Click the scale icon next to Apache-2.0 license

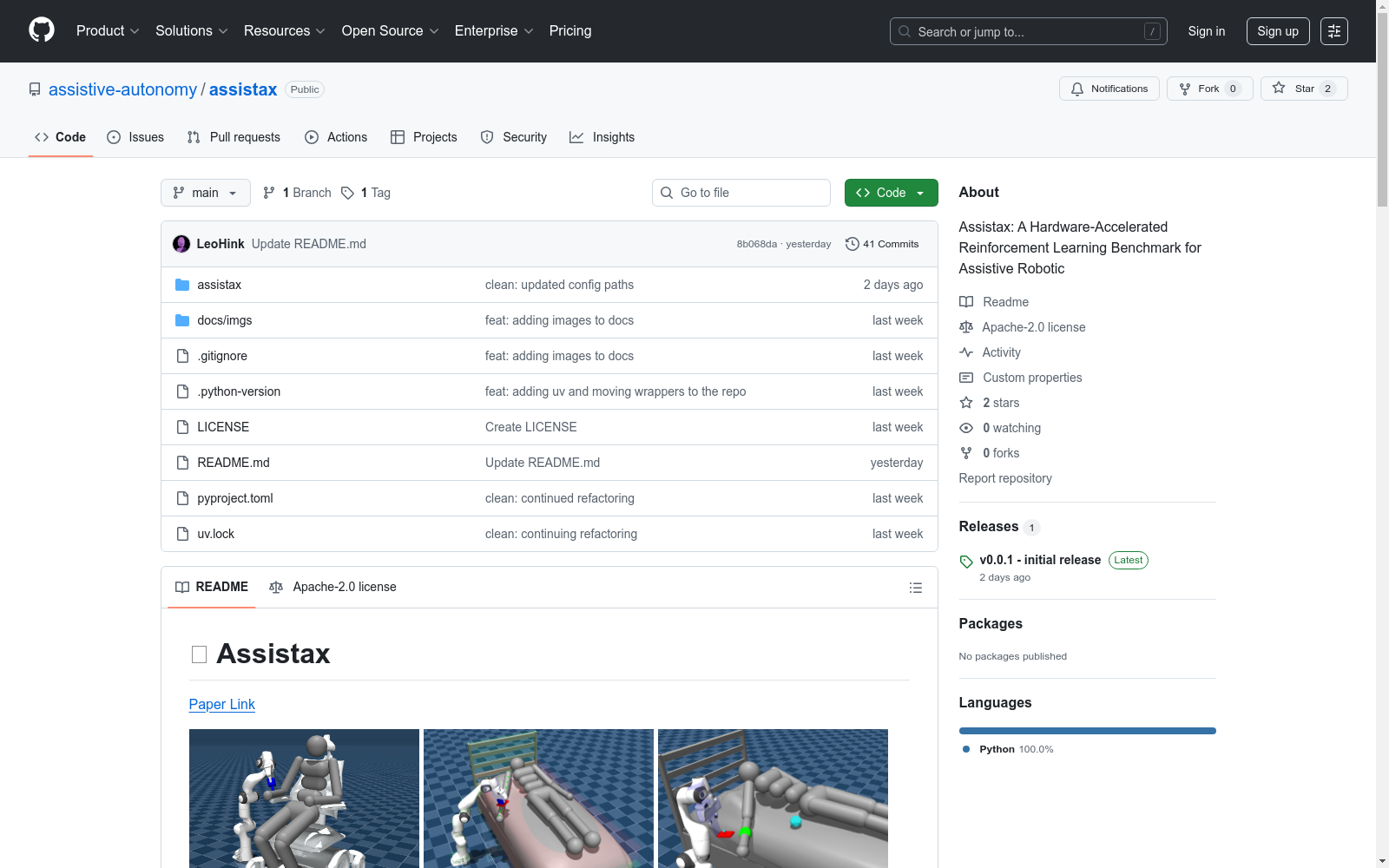click(x=966, y=327)
